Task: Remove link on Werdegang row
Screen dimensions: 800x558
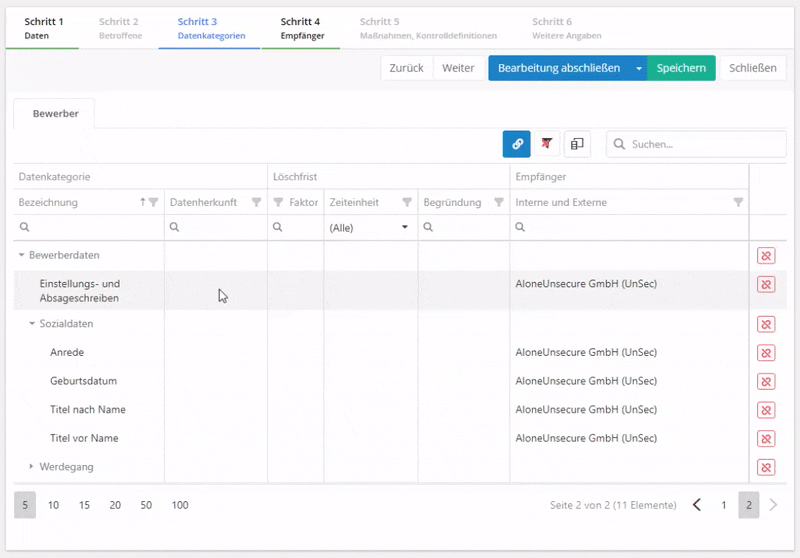Action: tap(766, 467)
